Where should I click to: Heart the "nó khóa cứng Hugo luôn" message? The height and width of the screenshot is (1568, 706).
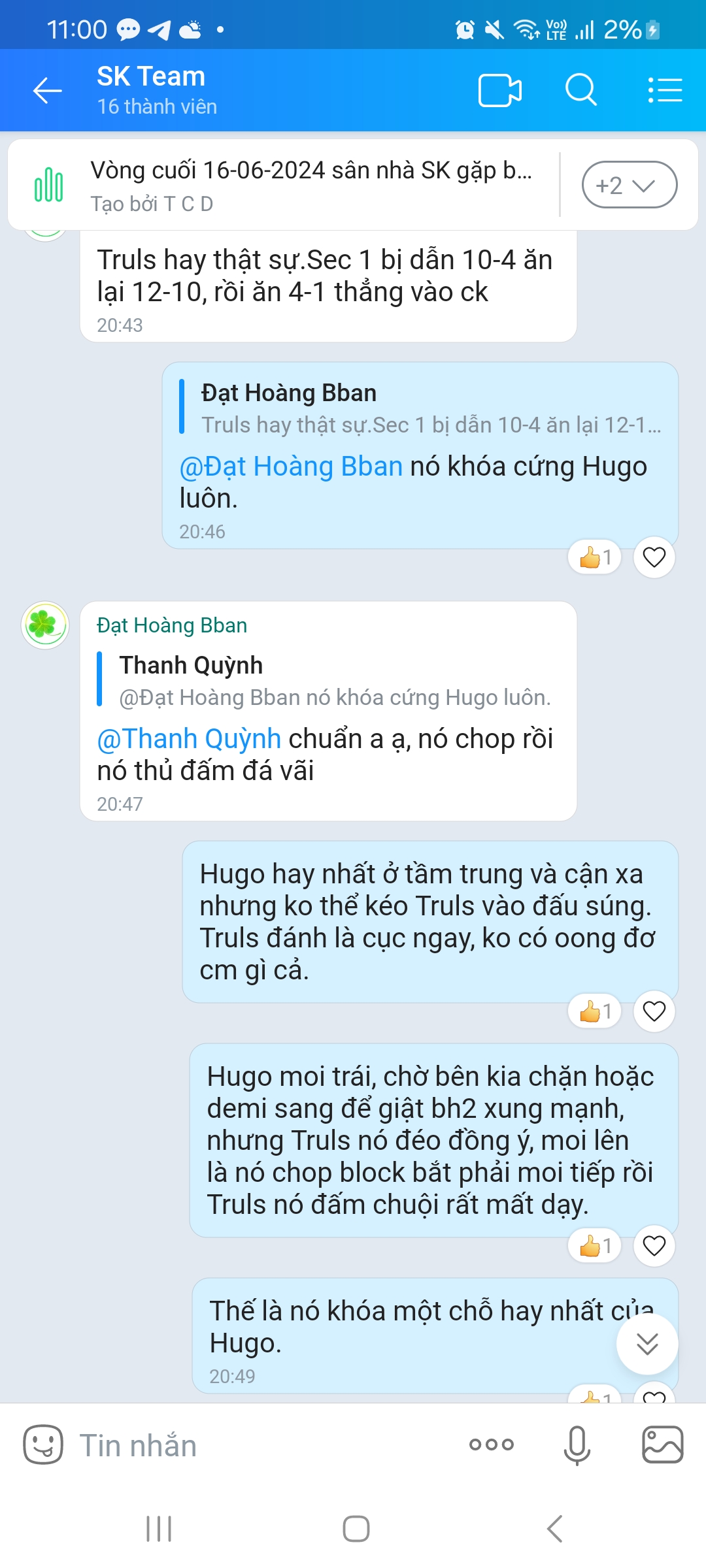(654, 557)
